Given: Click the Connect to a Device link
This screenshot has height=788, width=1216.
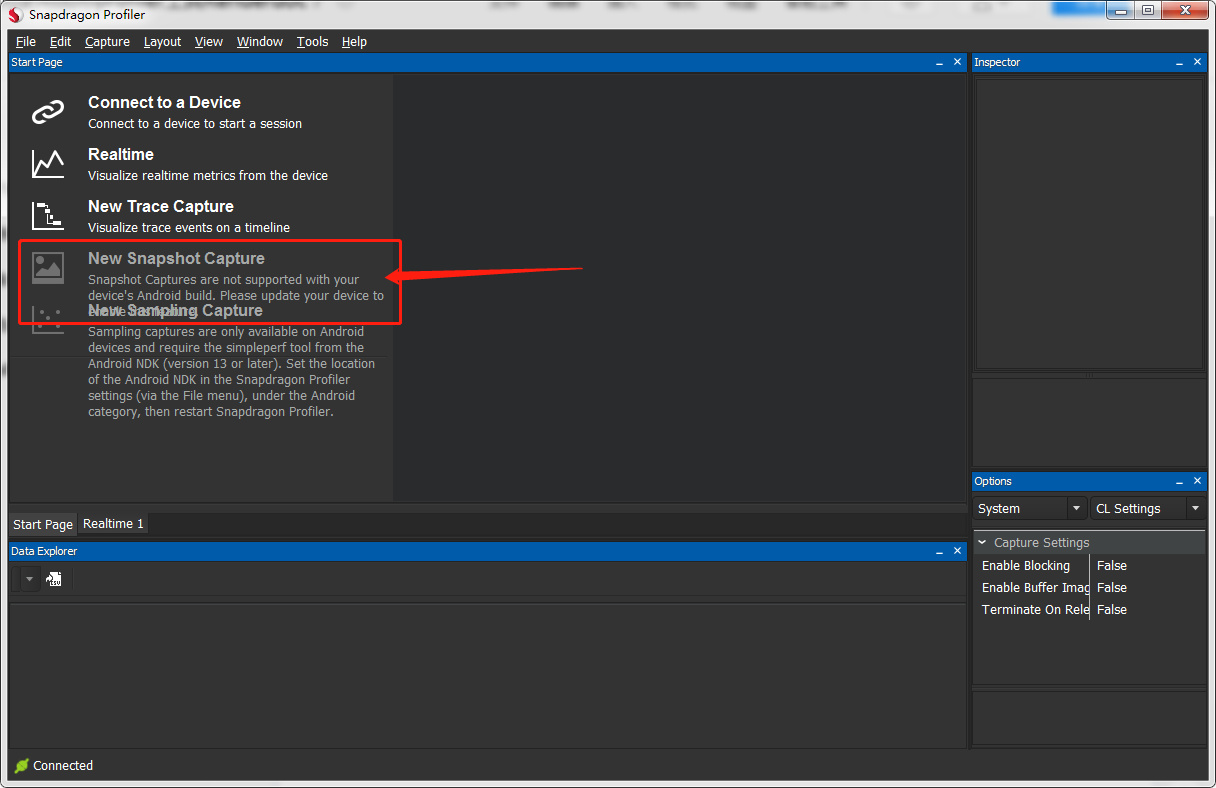Looking at the screenshot, I should (x=164, y=102).
